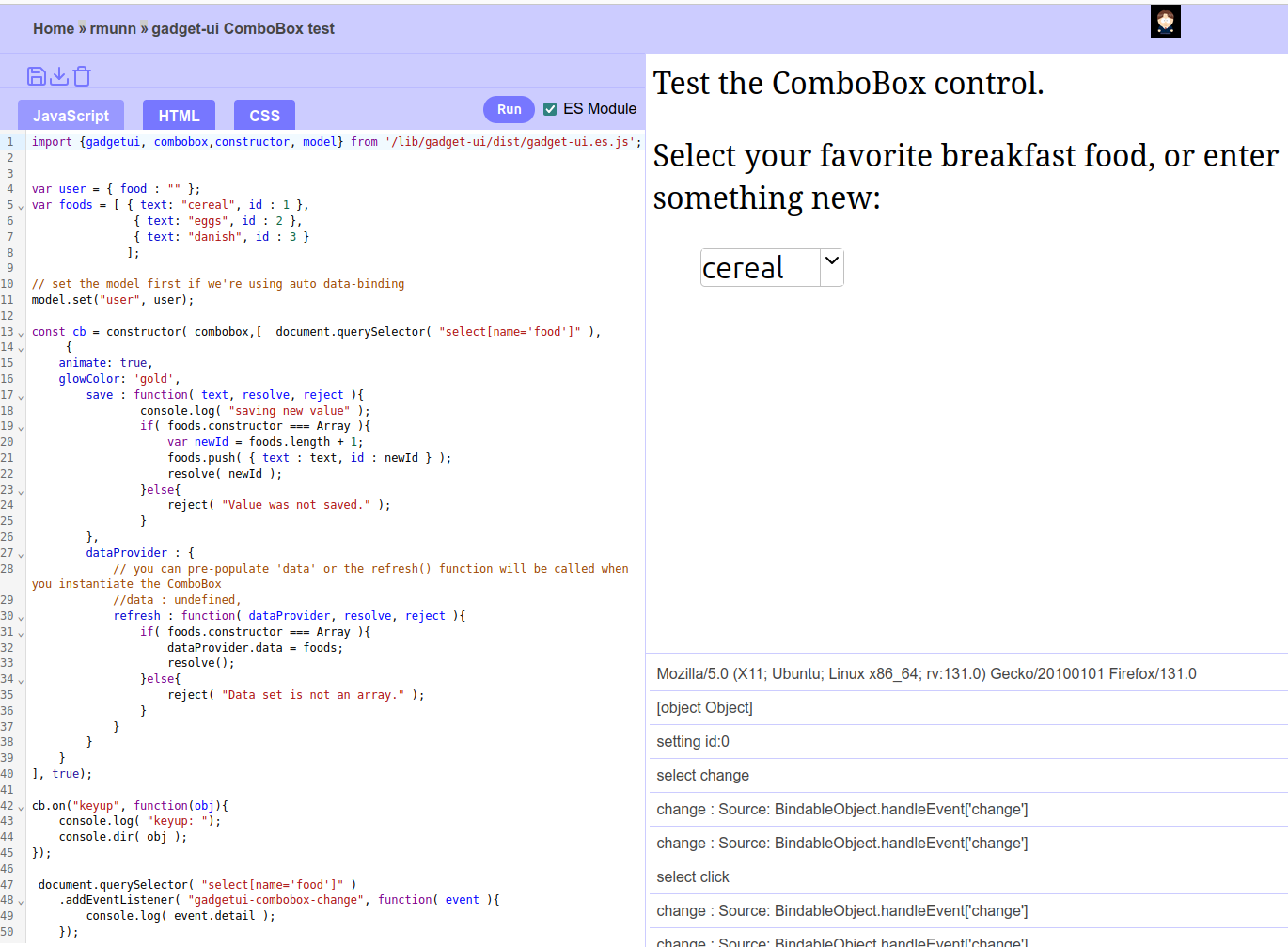Click the save floppy disk icon

pyautogui.click(x=37, y=76)
